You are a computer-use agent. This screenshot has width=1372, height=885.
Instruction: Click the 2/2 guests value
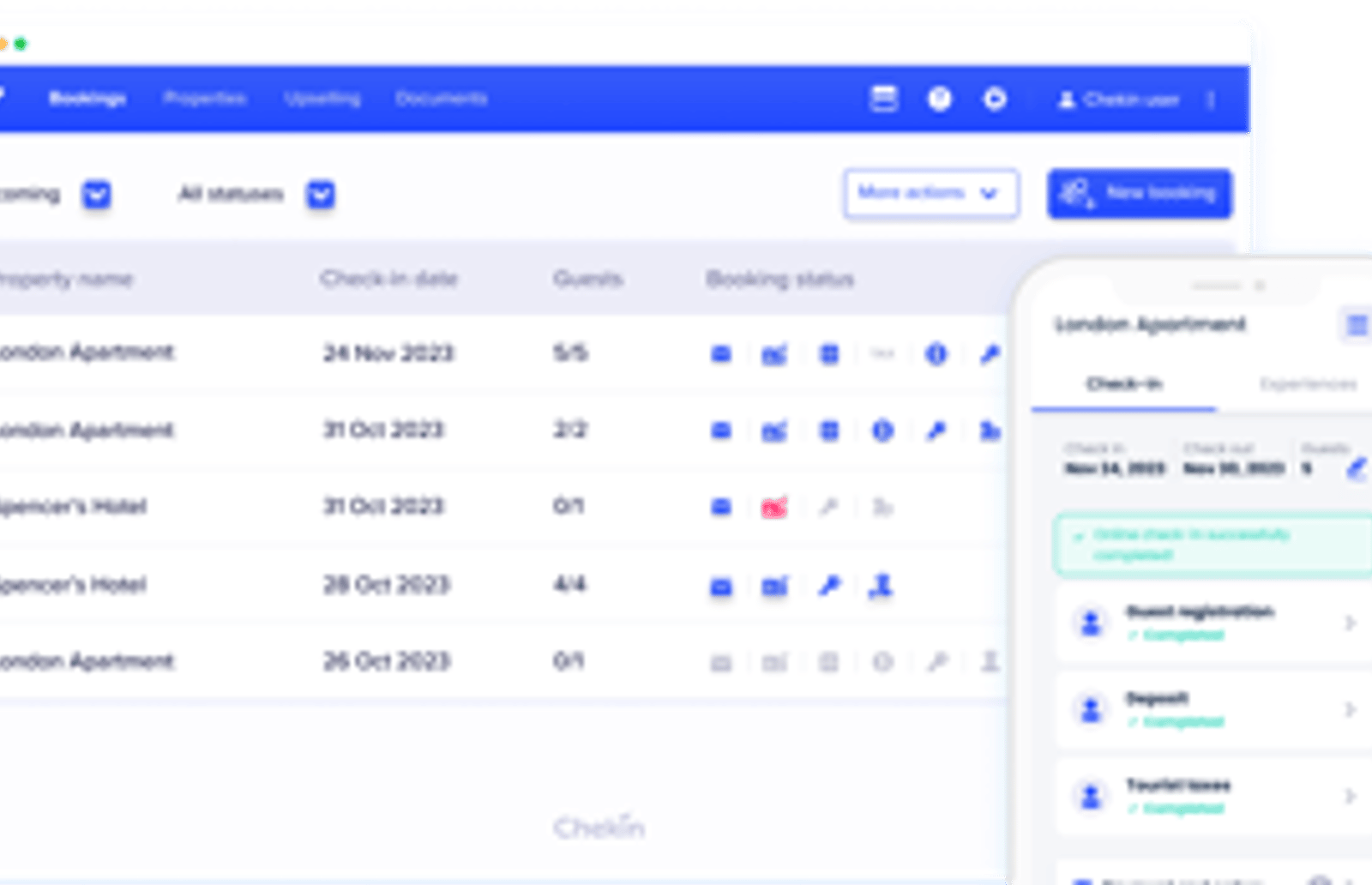pos(569,430)
